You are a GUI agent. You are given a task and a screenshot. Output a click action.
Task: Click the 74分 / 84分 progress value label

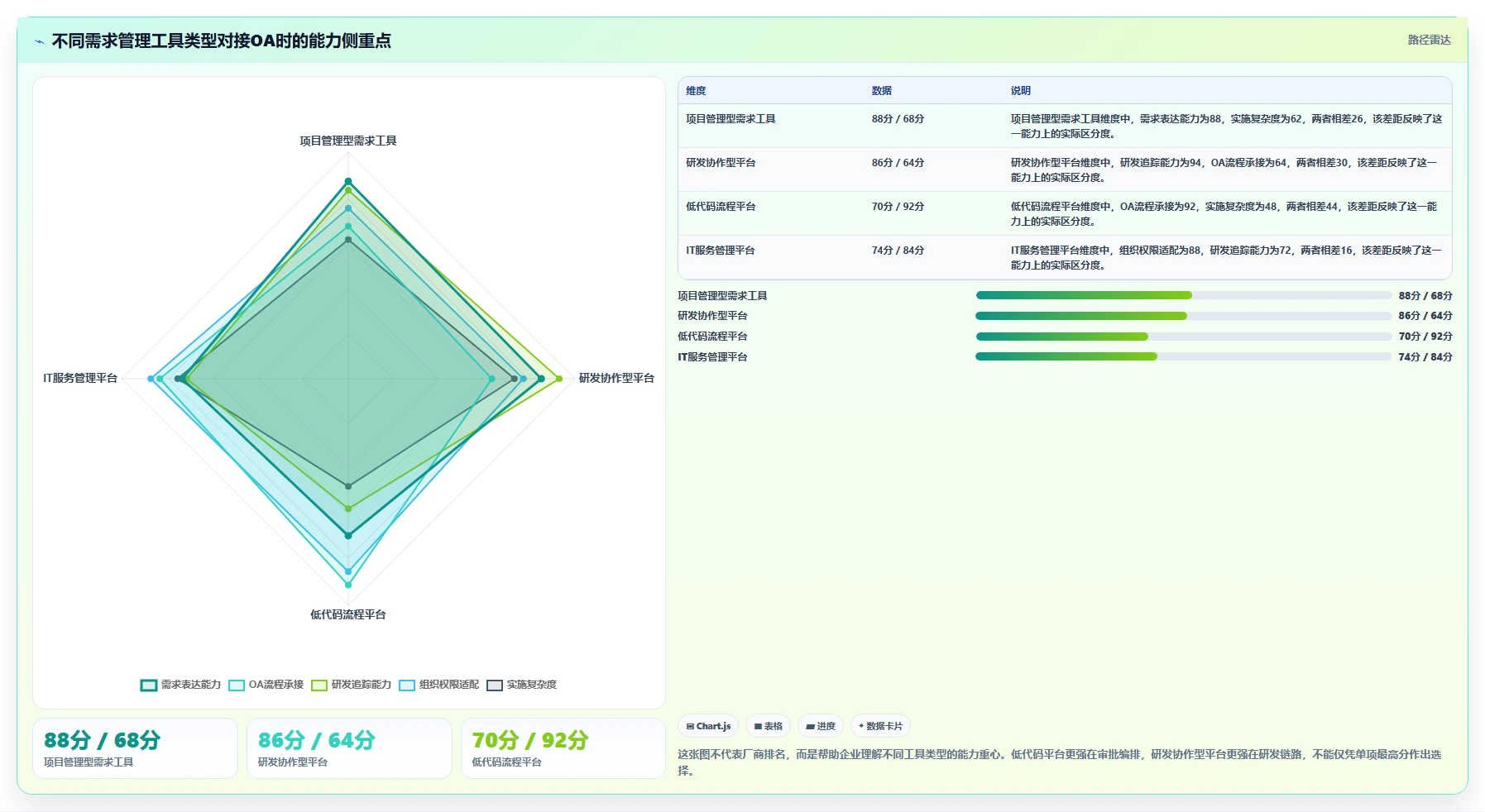point(1425,357)
